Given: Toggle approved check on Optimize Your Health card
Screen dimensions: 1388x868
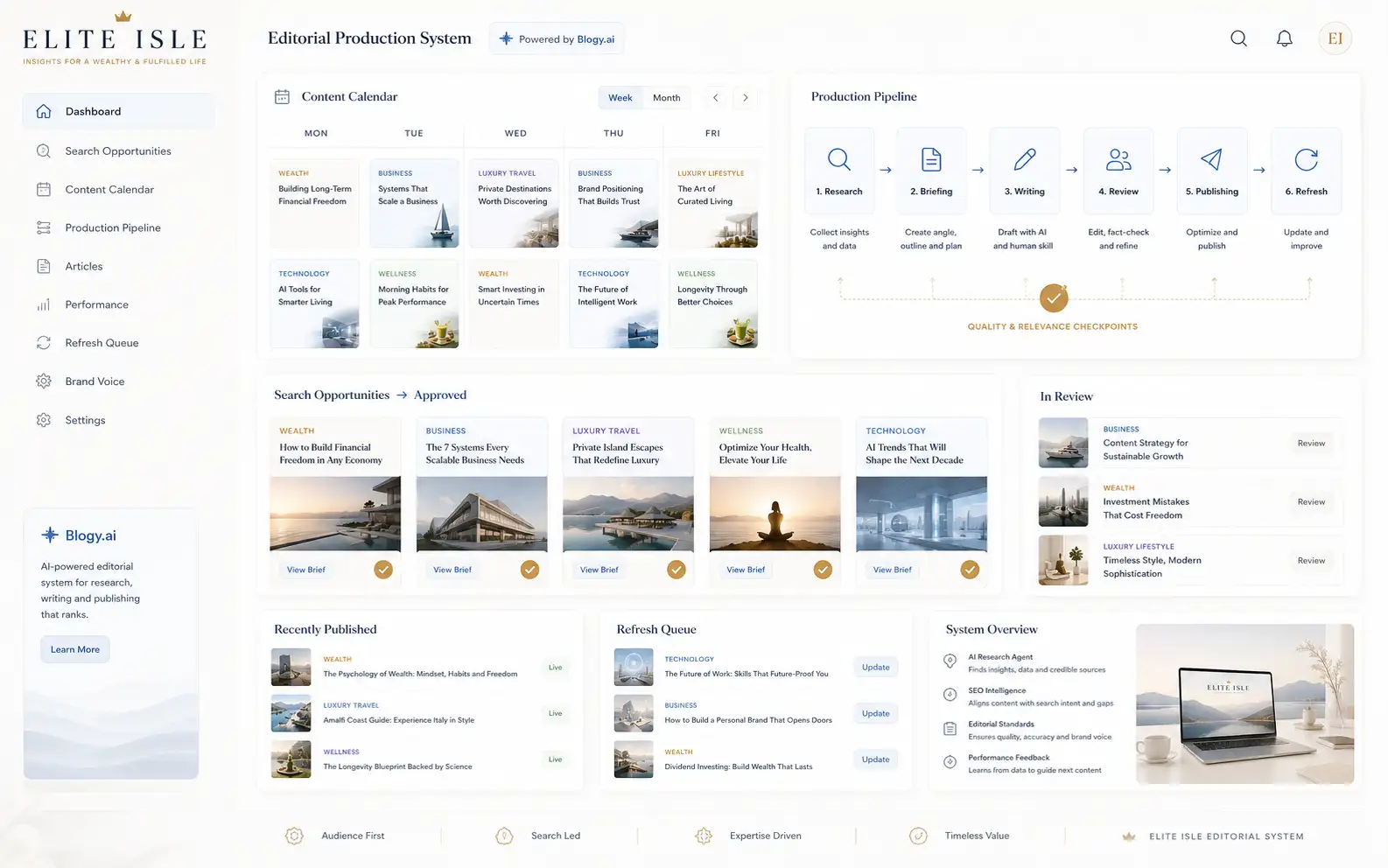Looking at the screenshot, I should coord(823,570).
